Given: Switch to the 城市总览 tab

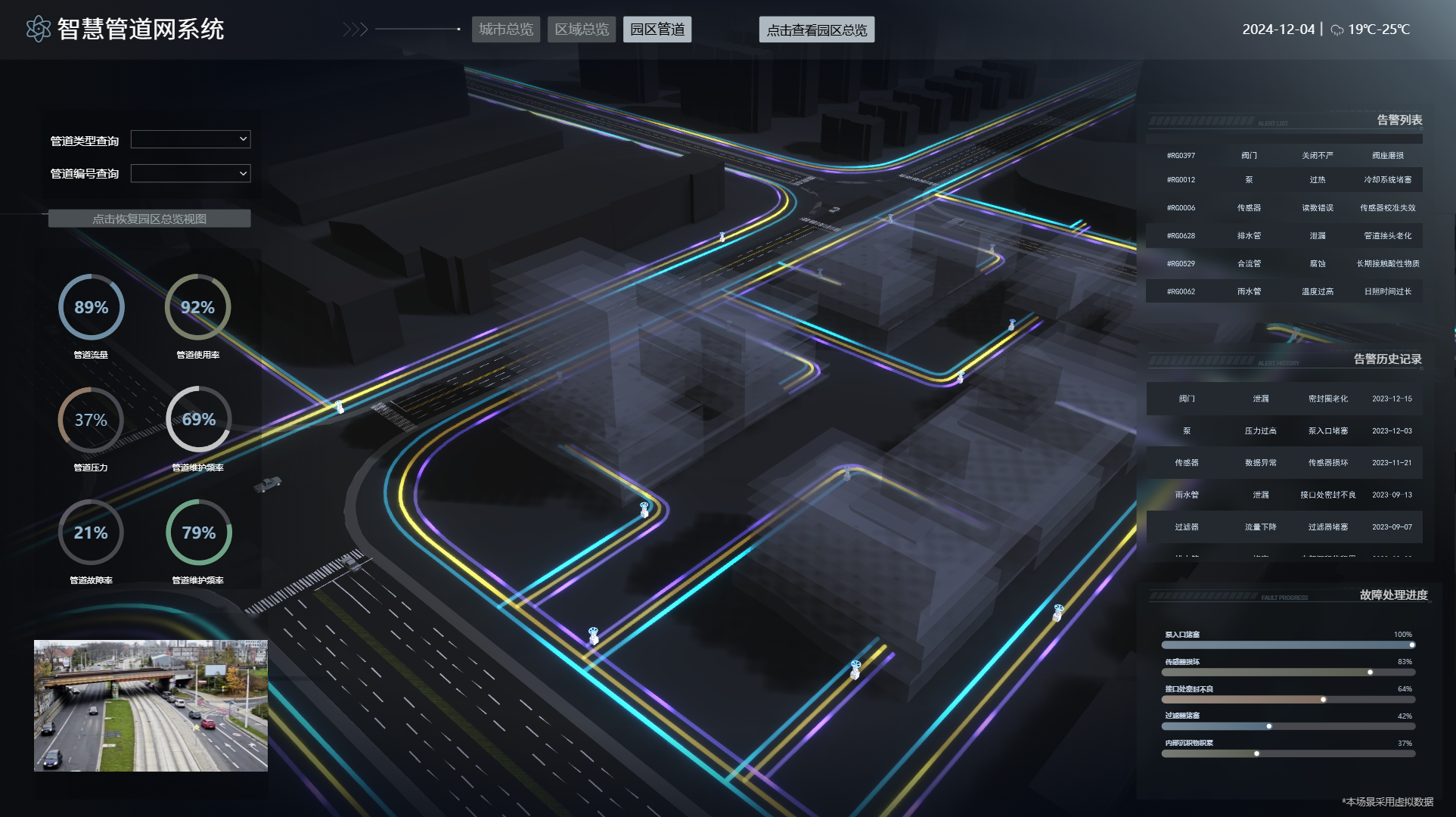Looking at the screenshot, I should [x=506, y=30].
